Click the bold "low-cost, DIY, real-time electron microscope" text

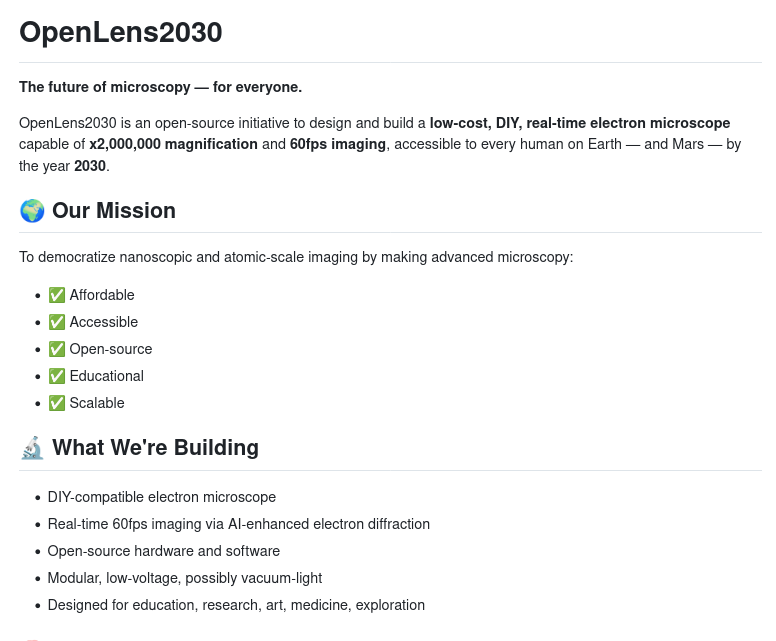click(x=580, y=123)
